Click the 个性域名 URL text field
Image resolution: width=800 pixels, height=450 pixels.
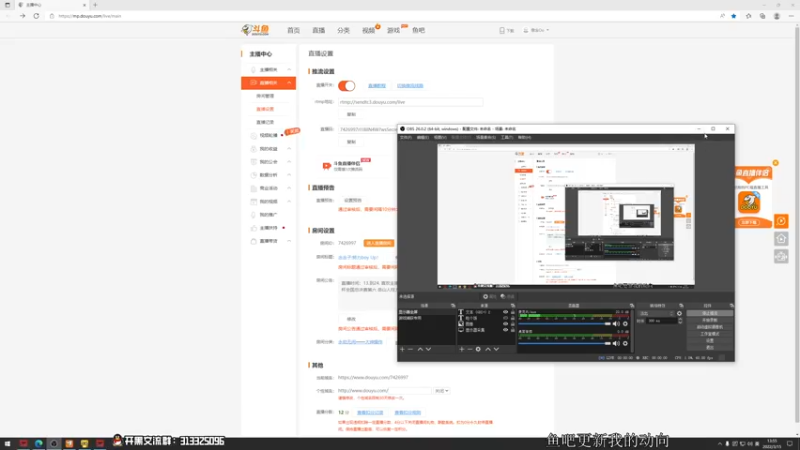384,391
